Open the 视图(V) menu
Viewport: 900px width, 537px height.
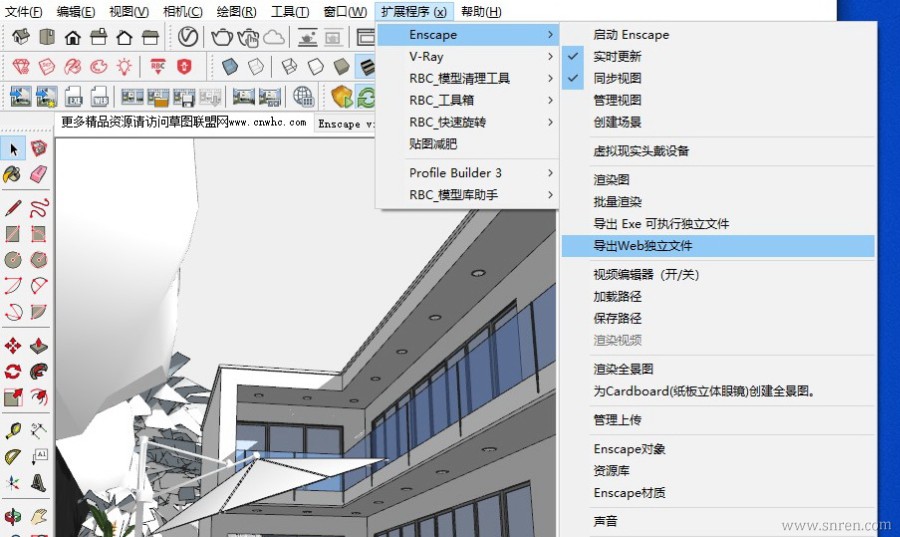point(129,11)
